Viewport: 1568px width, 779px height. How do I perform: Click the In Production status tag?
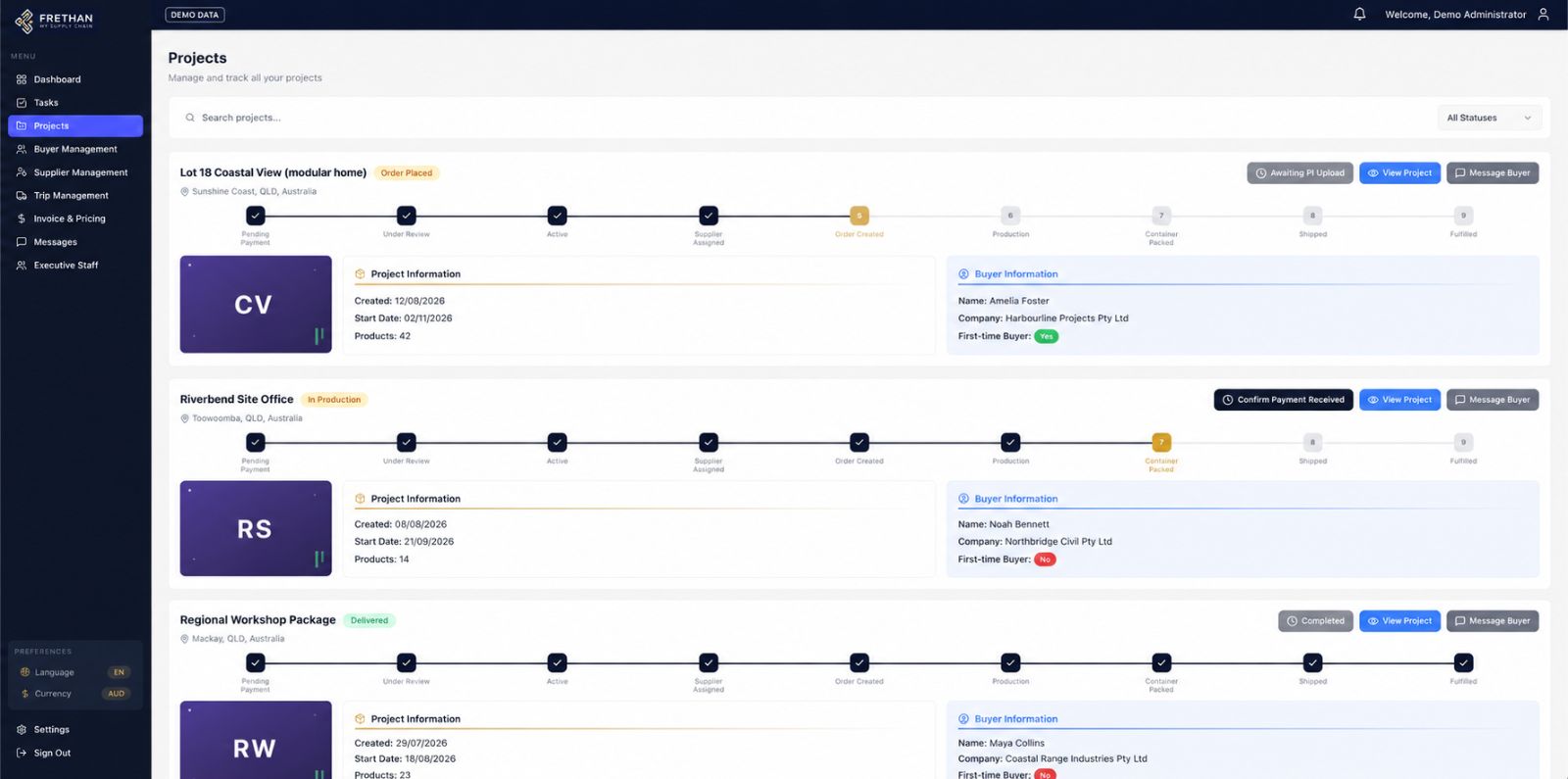pyautogui.click(x=334, y=400)
